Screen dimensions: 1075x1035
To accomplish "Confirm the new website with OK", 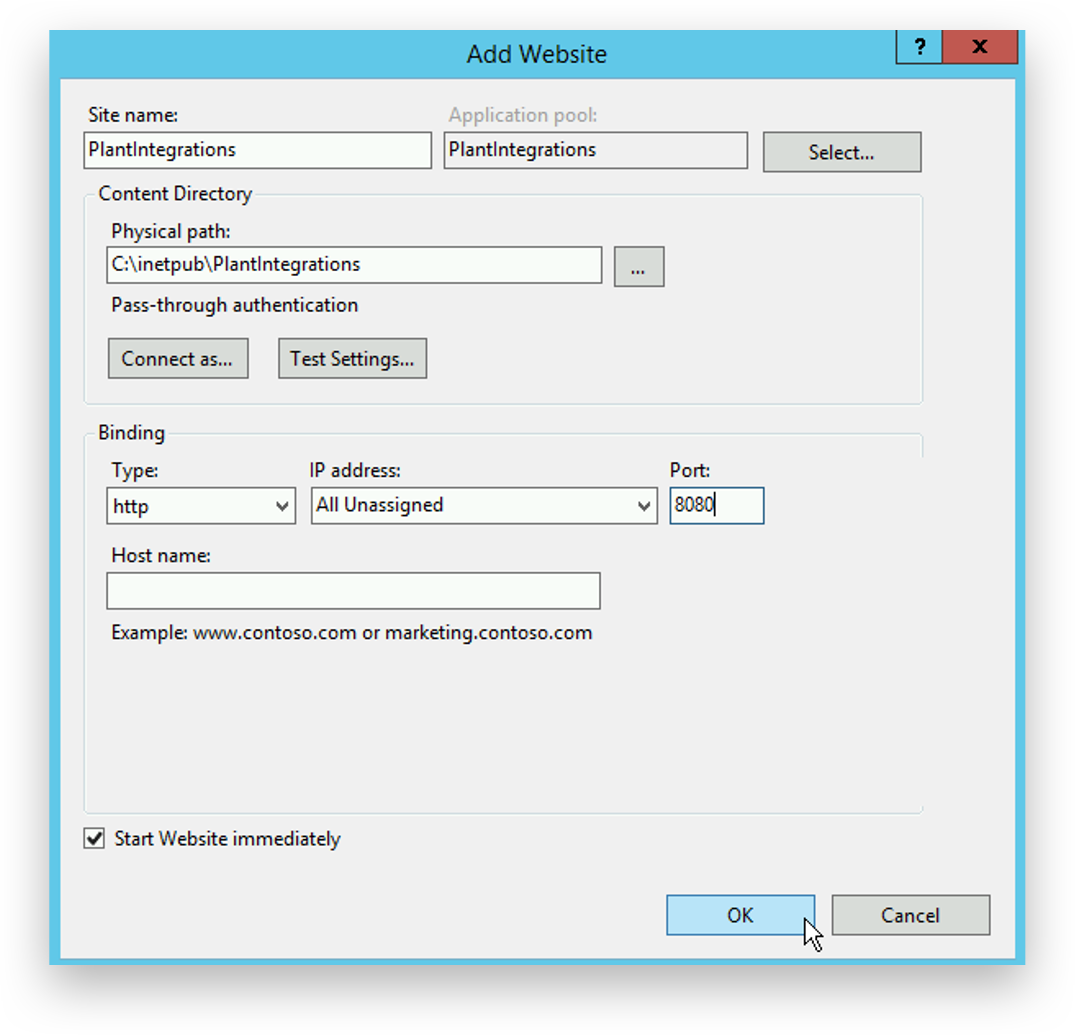I will tap(740, 915).
